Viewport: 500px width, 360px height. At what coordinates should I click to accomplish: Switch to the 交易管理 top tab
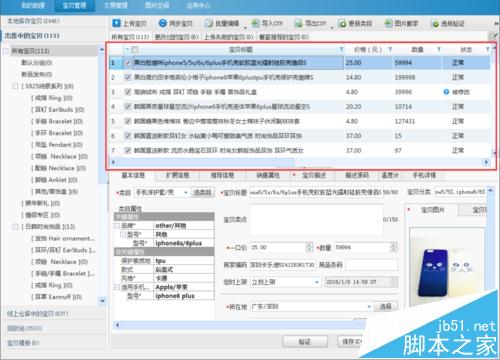(x=116, y=6)
